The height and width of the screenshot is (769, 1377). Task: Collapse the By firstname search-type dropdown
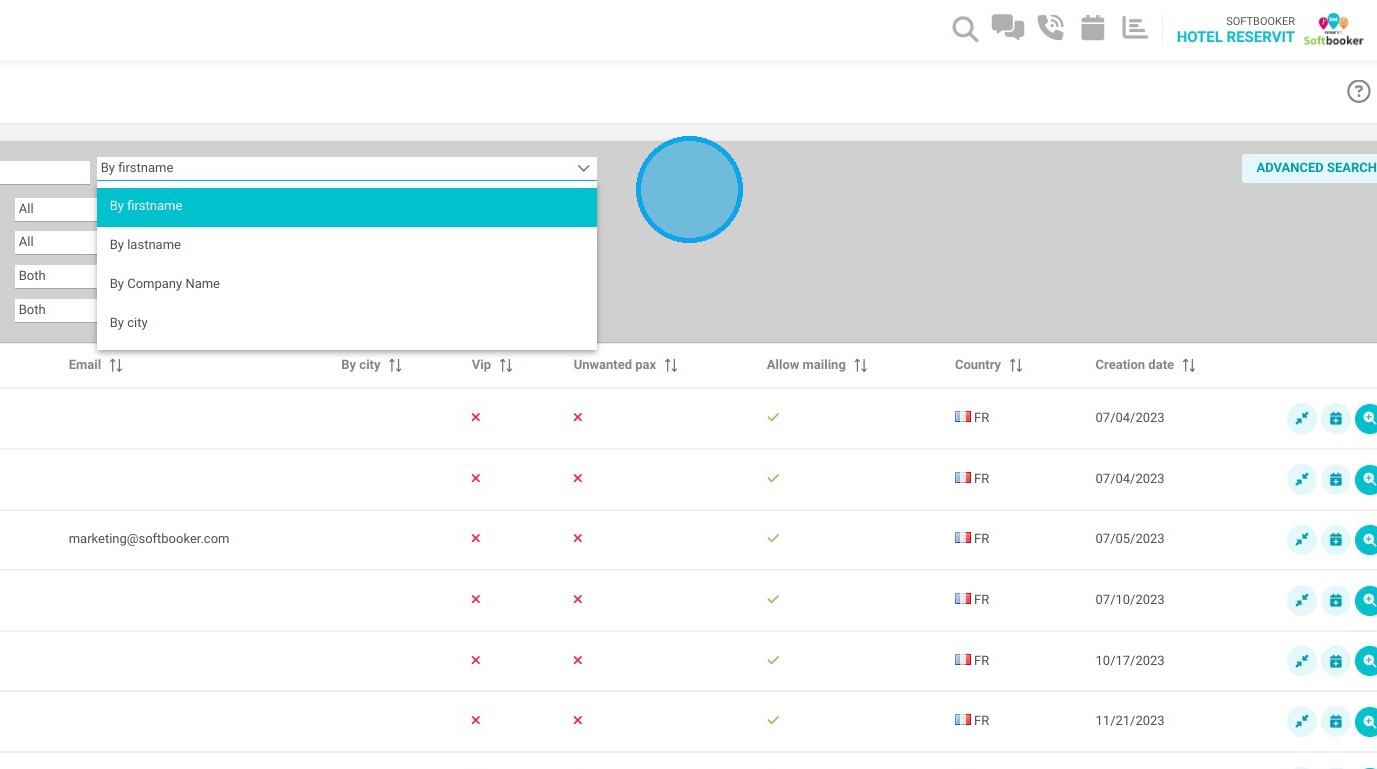347,168
